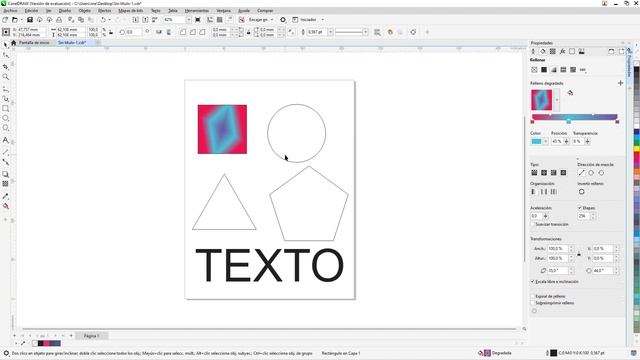Open the Herramientas menu
Screen dimensions: 640x360
(197, 11)
